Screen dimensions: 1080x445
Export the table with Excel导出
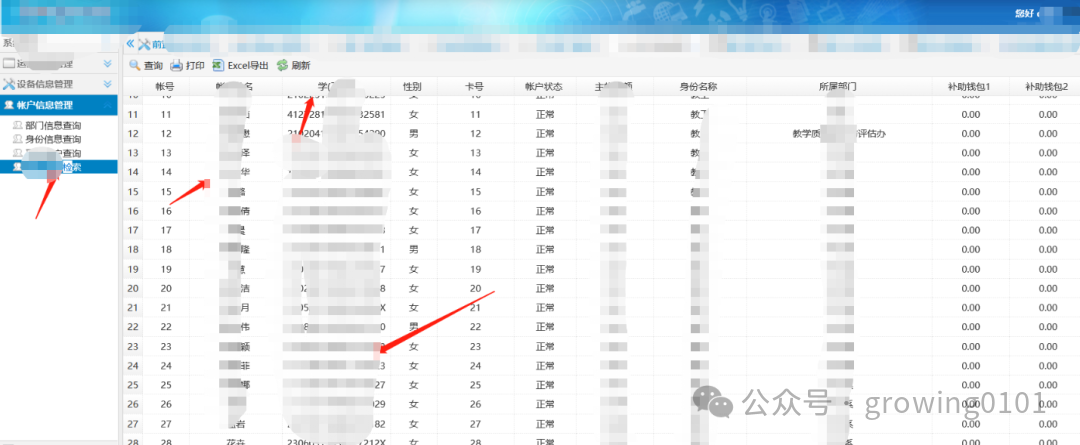coord(240,65)
